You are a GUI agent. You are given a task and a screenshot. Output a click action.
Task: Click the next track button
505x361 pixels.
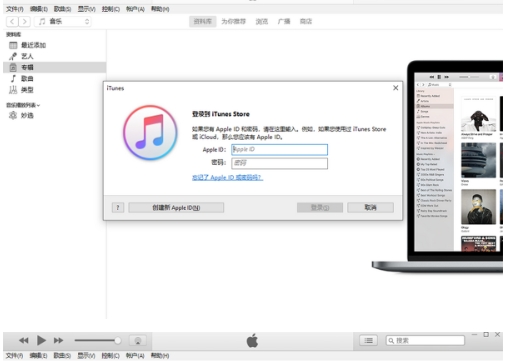[x=58, y=340]
